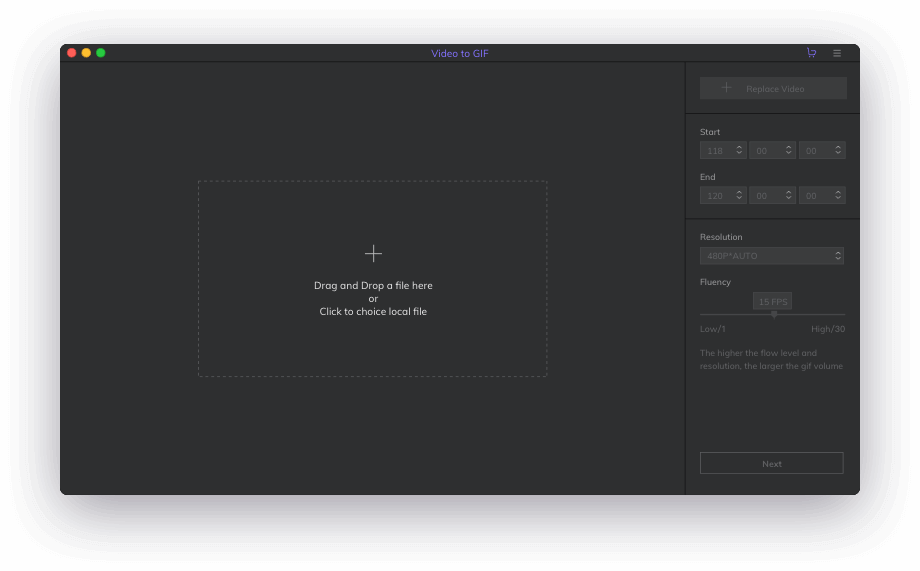Image resolution: width=920 pixels, height=571 pixels.
Task: Click the Start middle field stepper arrows
Action: point(788,150)
